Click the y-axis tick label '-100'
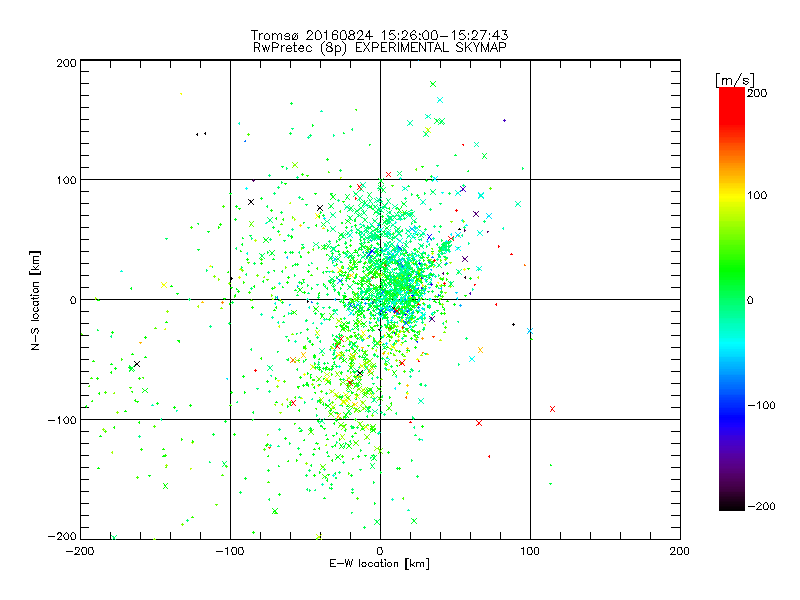Screen dimensions: 800x600 coord(62,420)
